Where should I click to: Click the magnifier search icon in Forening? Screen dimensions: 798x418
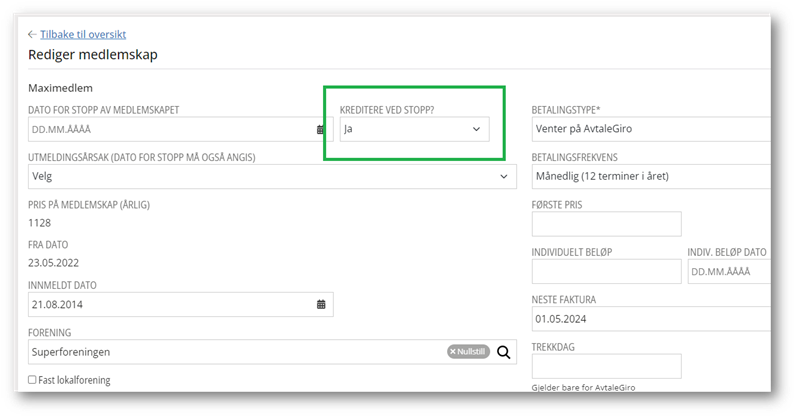(x=504, y=352)
